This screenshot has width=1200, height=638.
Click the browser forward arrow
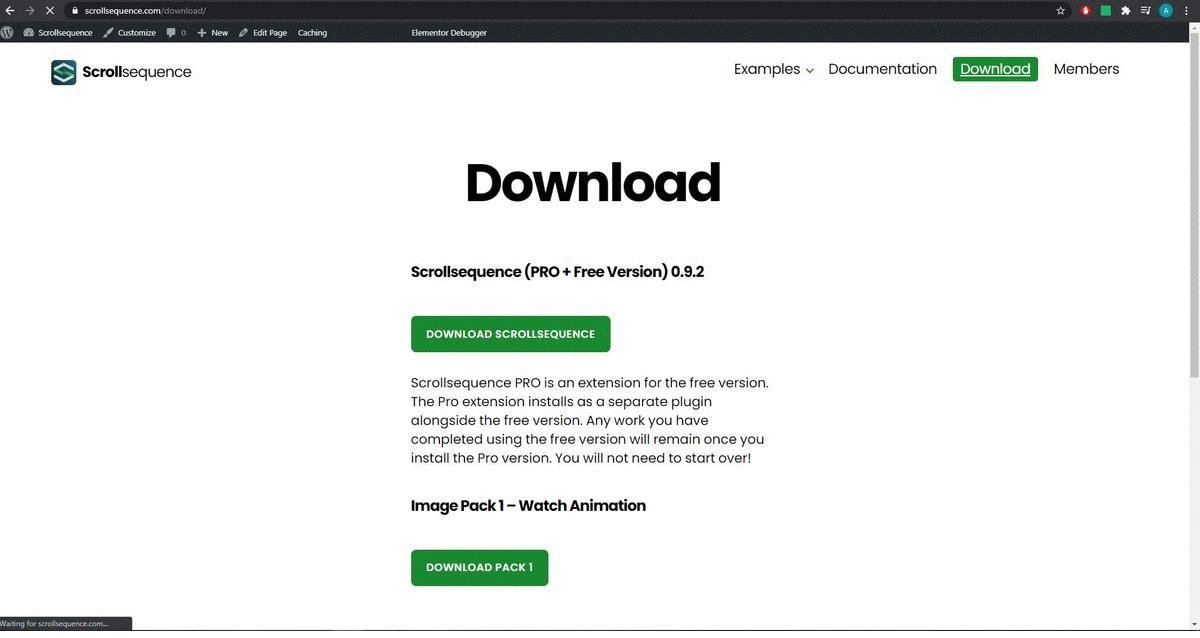(29, 10)
